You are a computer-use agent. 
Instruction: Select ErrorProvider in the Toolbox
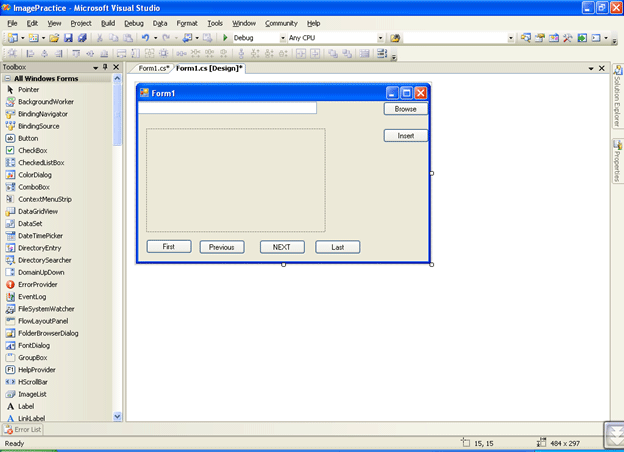pyautogui.click(x=38, y=284)
